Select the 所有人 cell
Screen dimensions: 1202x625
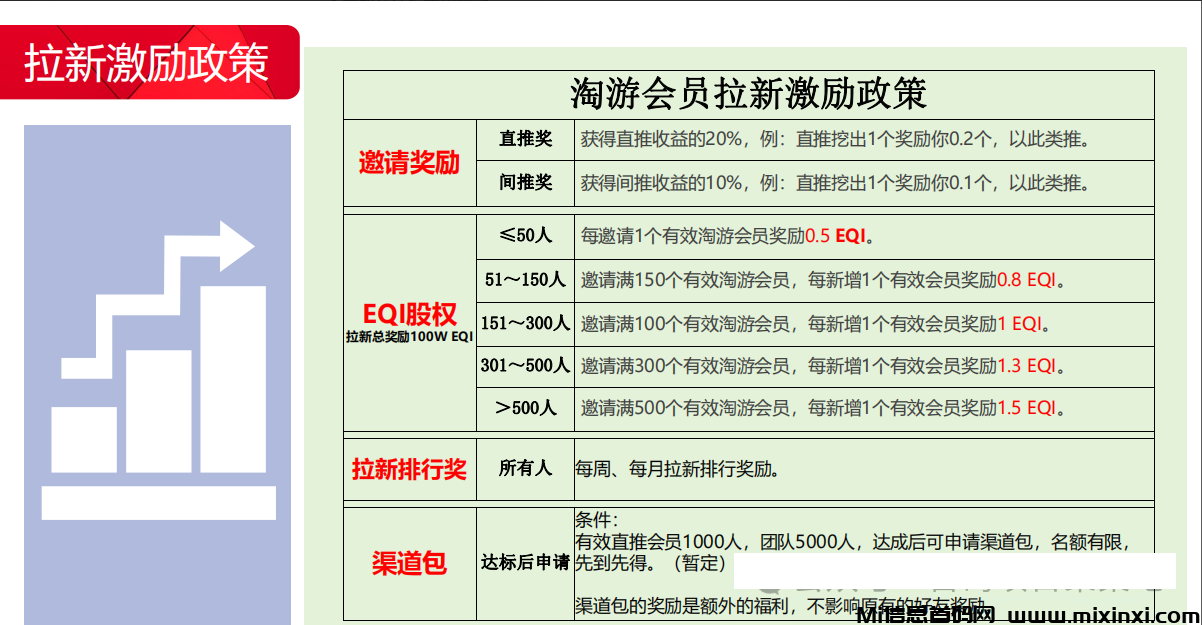click(x=525, y=468)
